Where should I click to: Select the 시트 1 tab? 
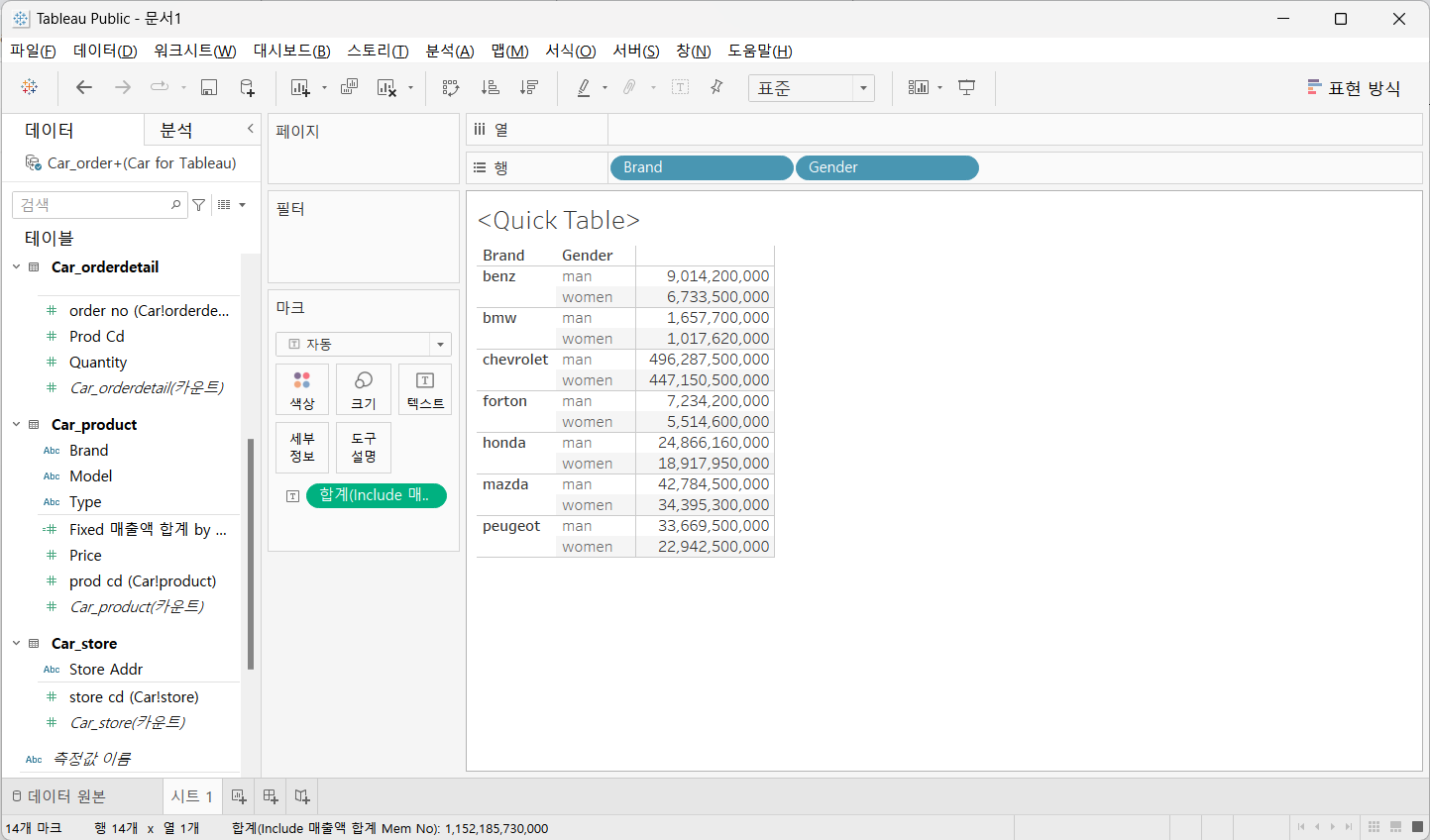tap(192, 796)
